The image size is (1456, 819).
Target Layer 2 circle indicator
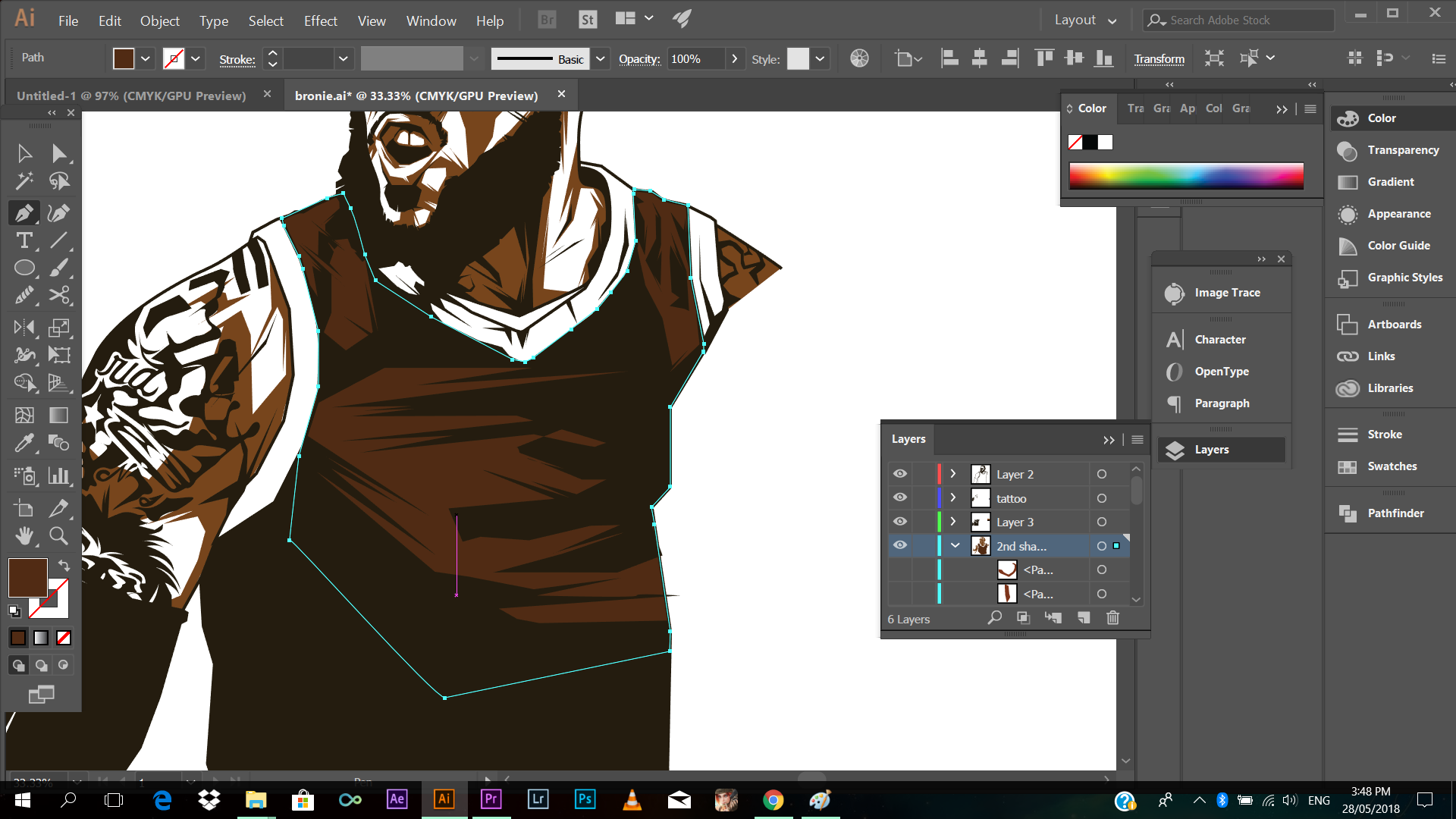pos(1102,474)
